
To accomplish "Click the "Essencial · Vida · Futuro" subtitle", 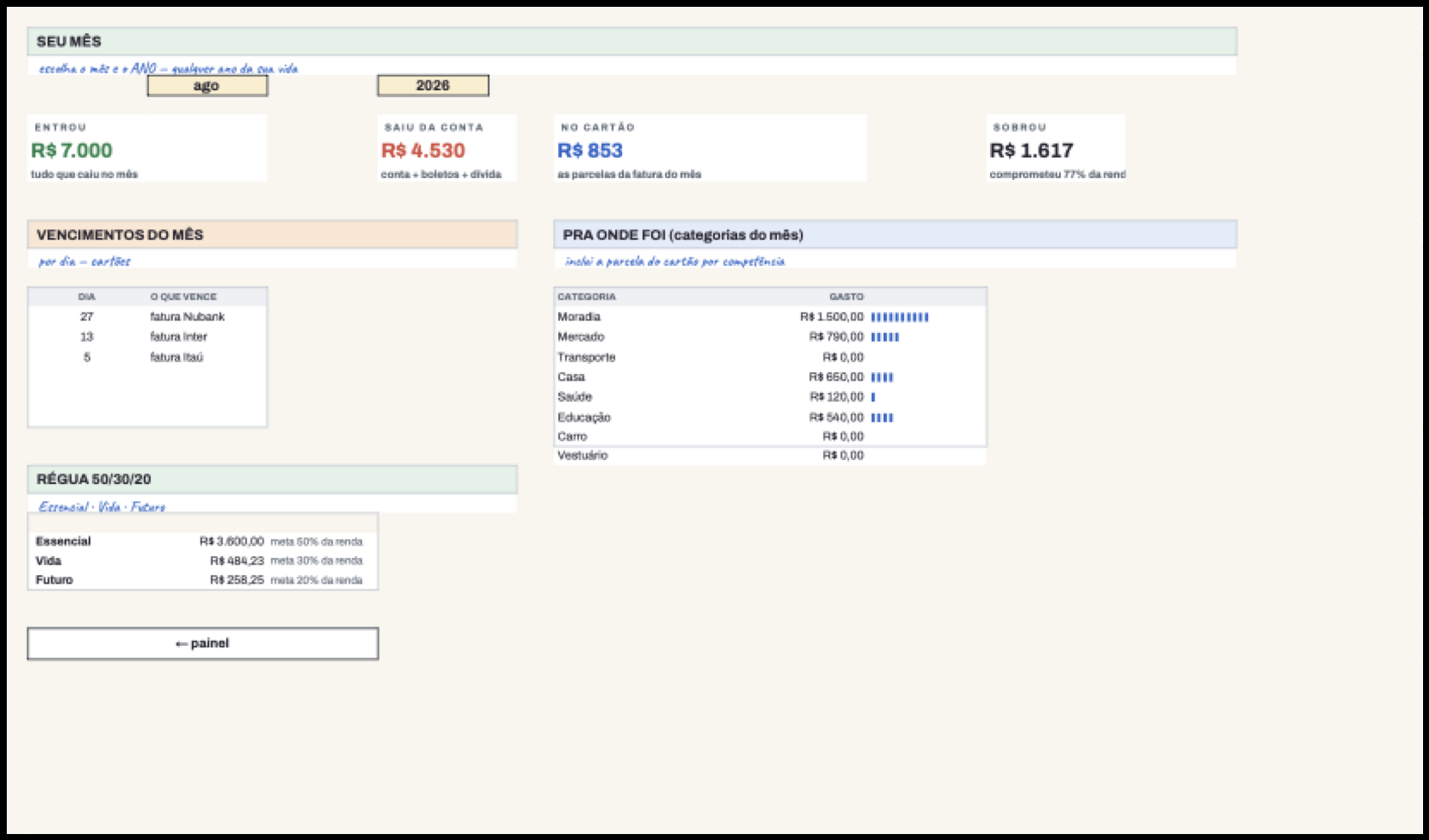I will coord(102,507).
